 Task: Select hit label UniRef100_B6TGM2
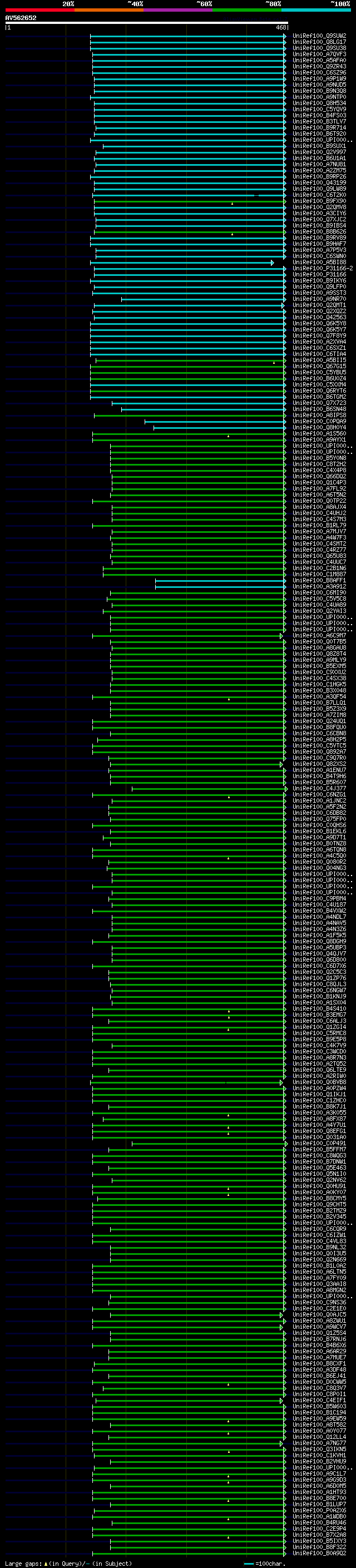click(x=319, y=397)
